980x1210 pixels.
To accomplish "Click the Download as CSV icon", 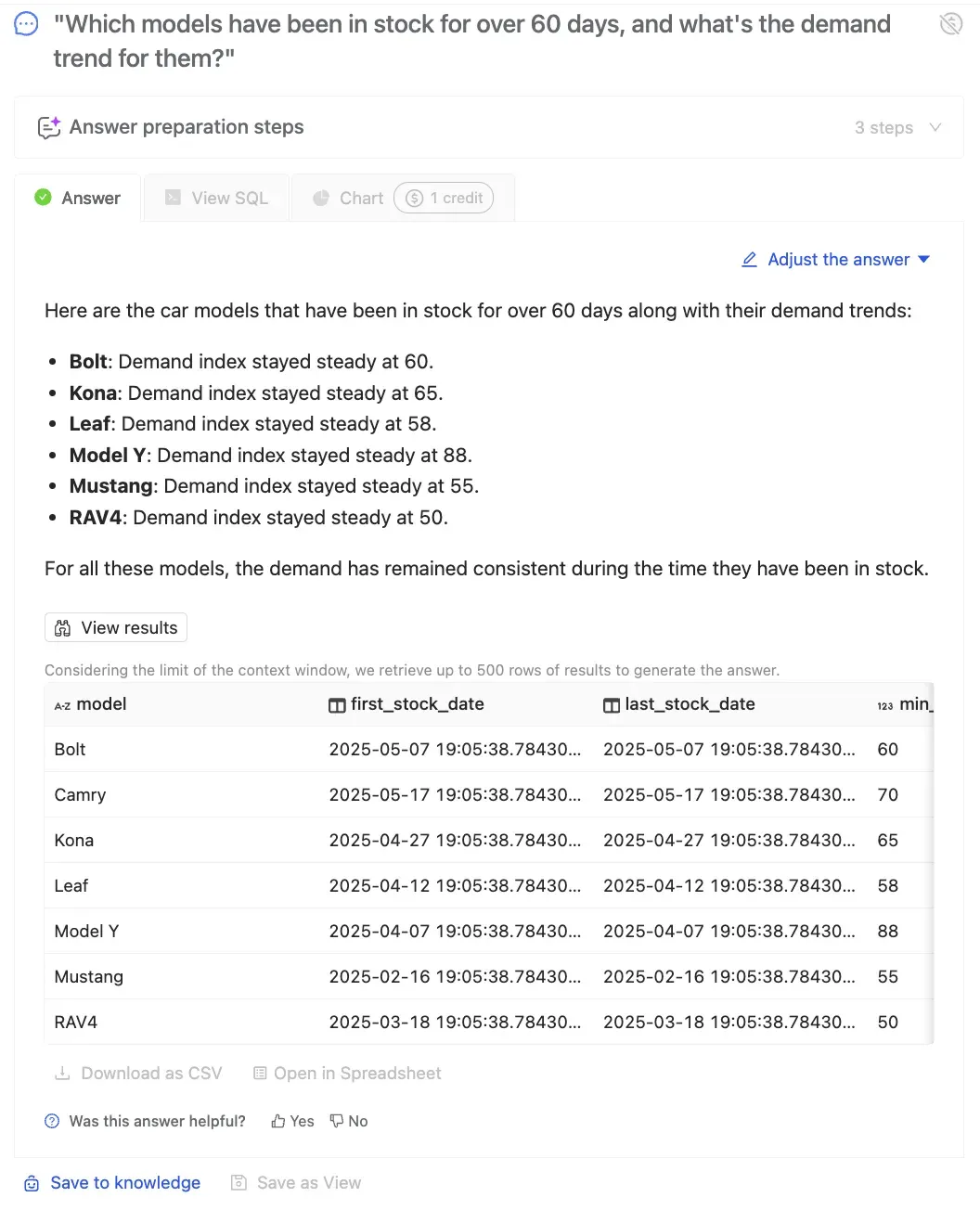I will 62,1074.
